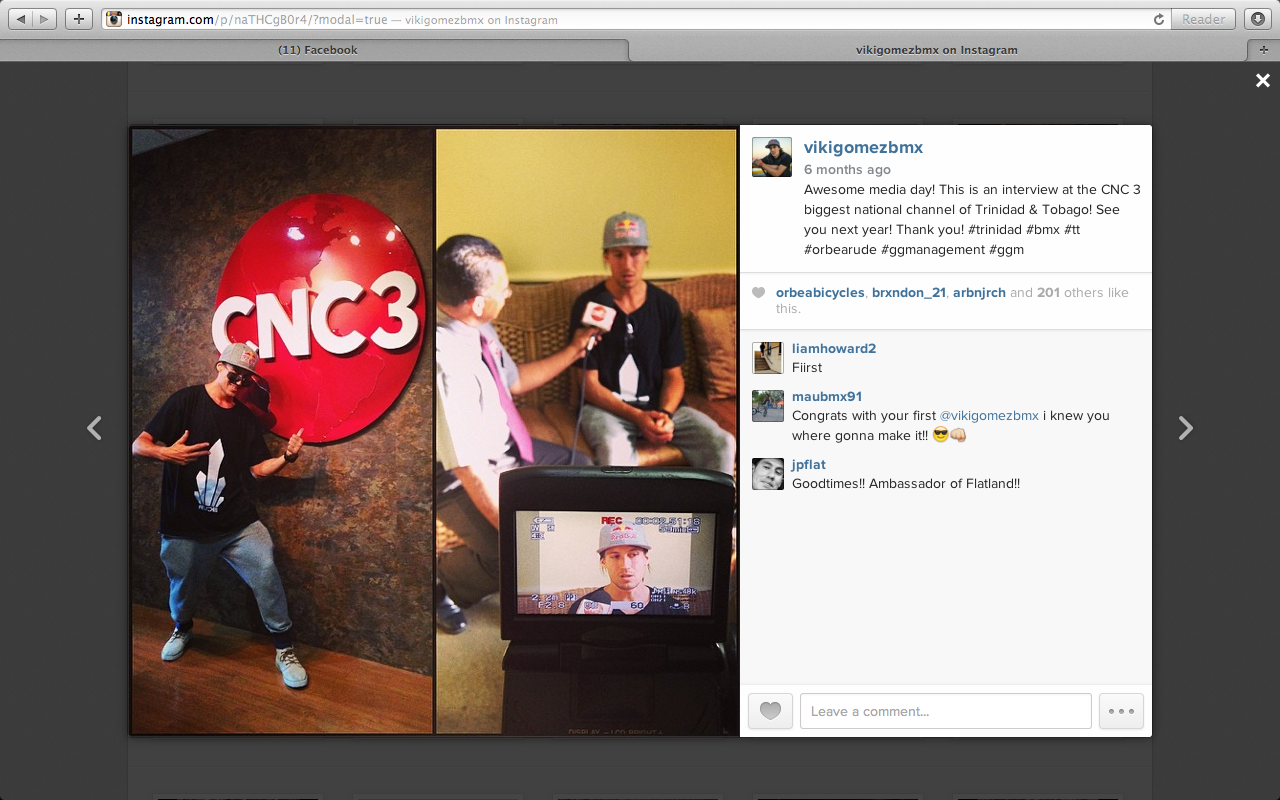Close the Instagram photo modal

coord(1263,81)
